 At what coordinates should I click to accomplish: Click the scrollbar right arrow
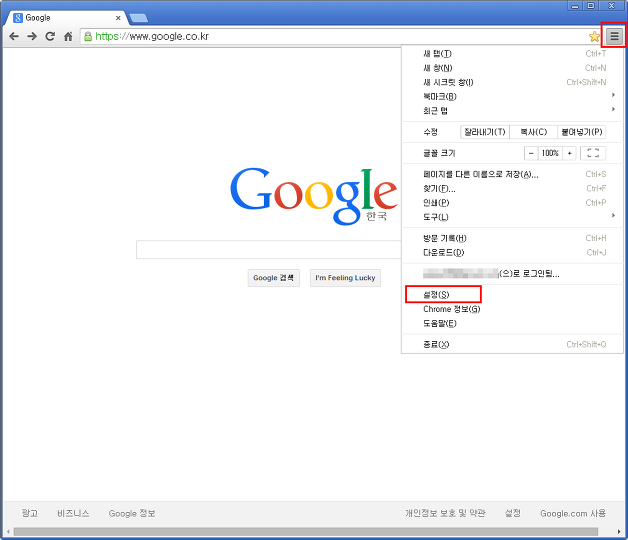(619, 532)
